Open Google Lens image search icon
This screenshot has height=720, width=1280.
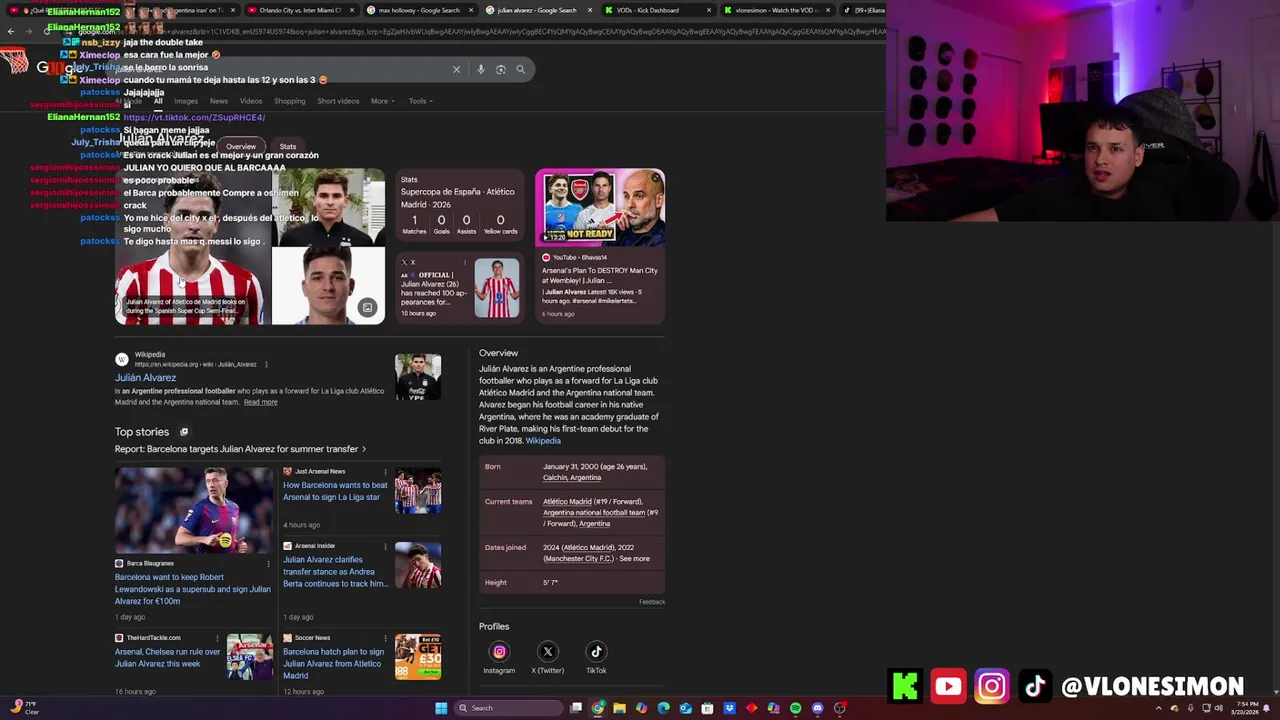501,69
